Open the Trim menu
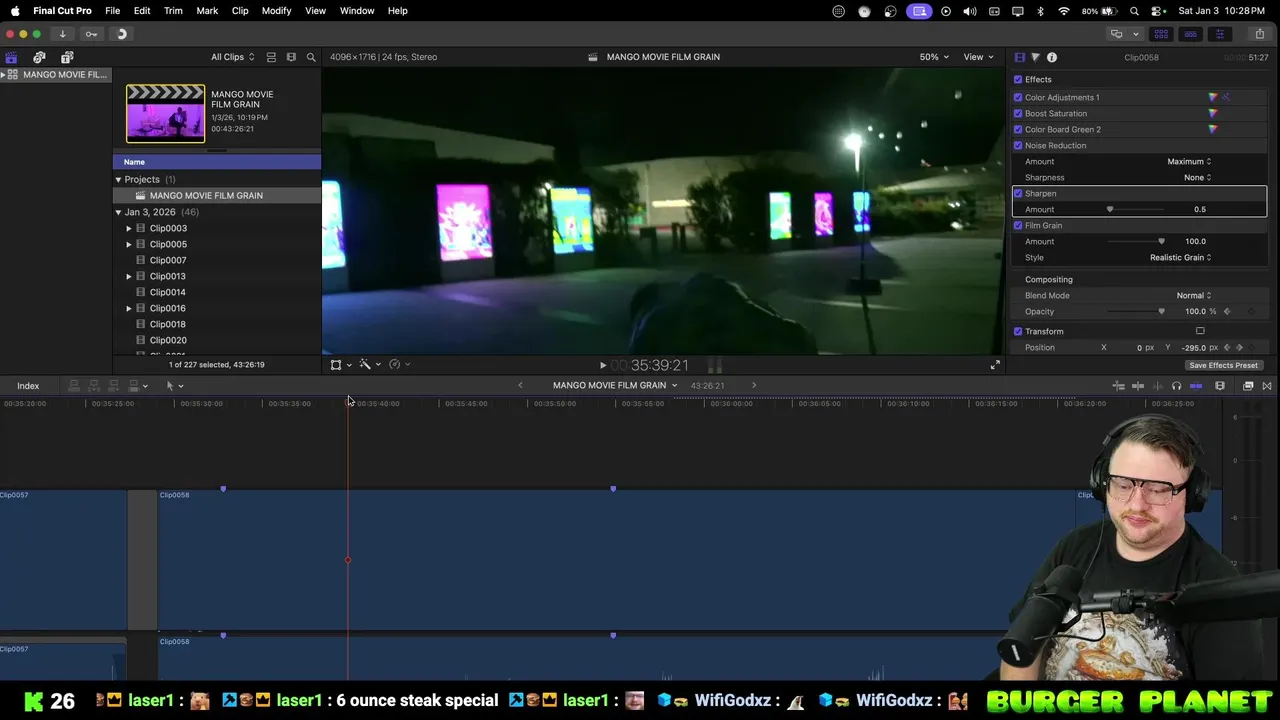The image size is (1280, 720). 173,11
